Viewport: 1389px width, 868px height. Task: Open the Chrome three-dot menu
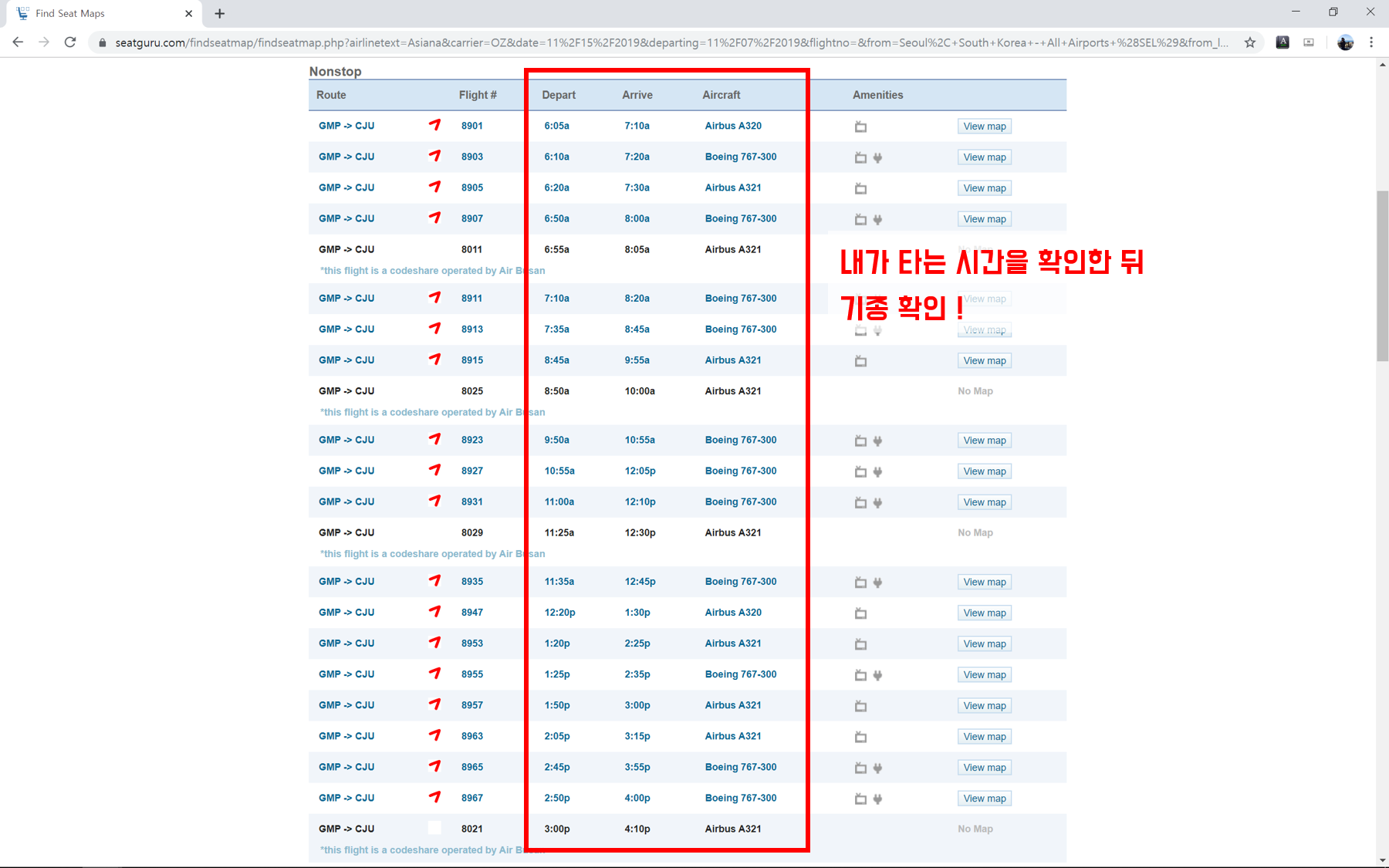click(1371, 42)
